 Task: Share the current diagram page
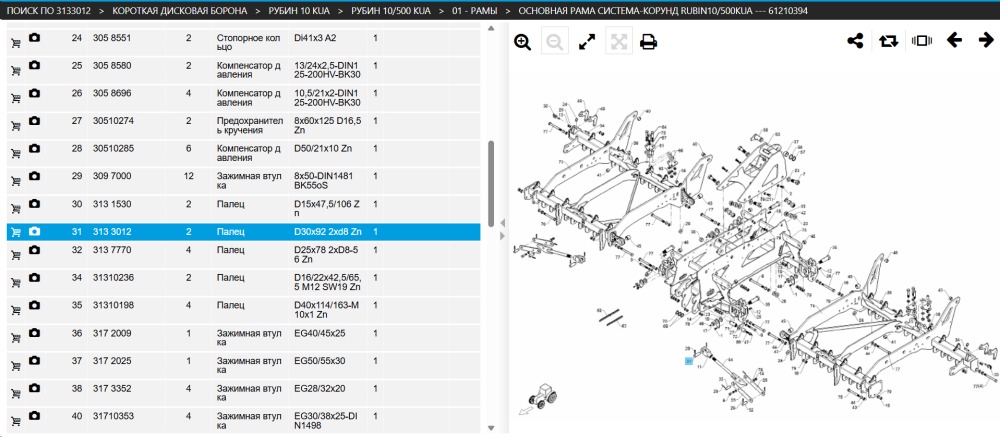click(x=855, y=41)
